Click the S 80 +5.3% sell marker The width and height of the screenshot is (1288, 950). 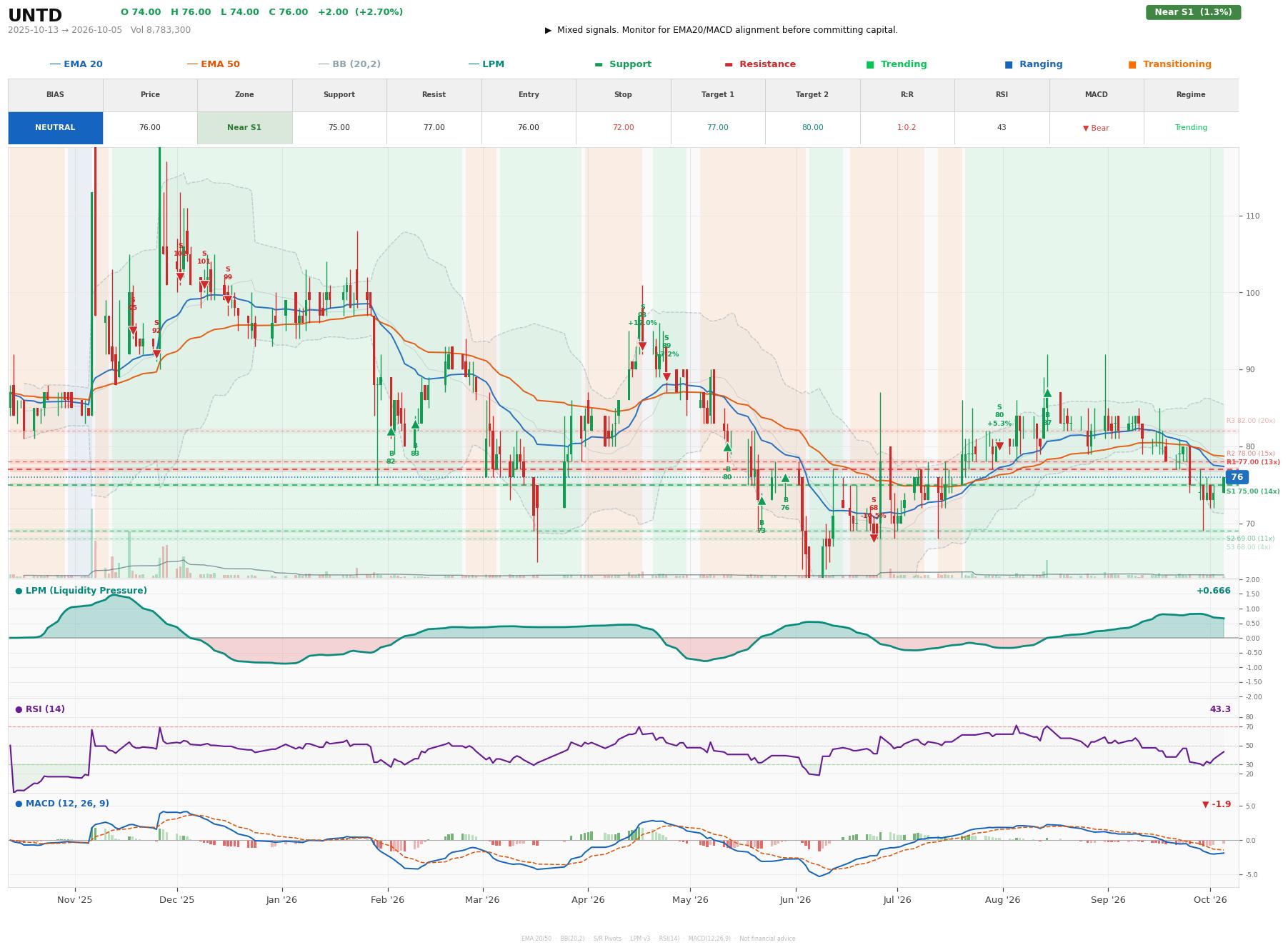[x=999, y=446]
